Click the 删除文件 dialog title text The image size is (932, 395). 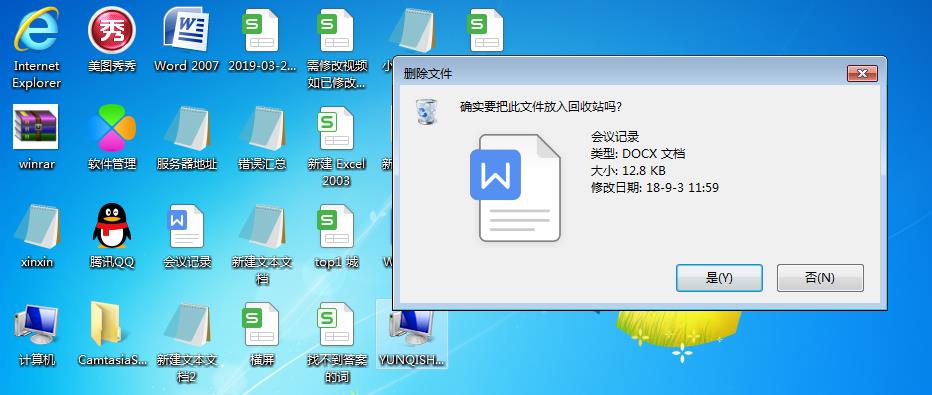tap(428, 74)
